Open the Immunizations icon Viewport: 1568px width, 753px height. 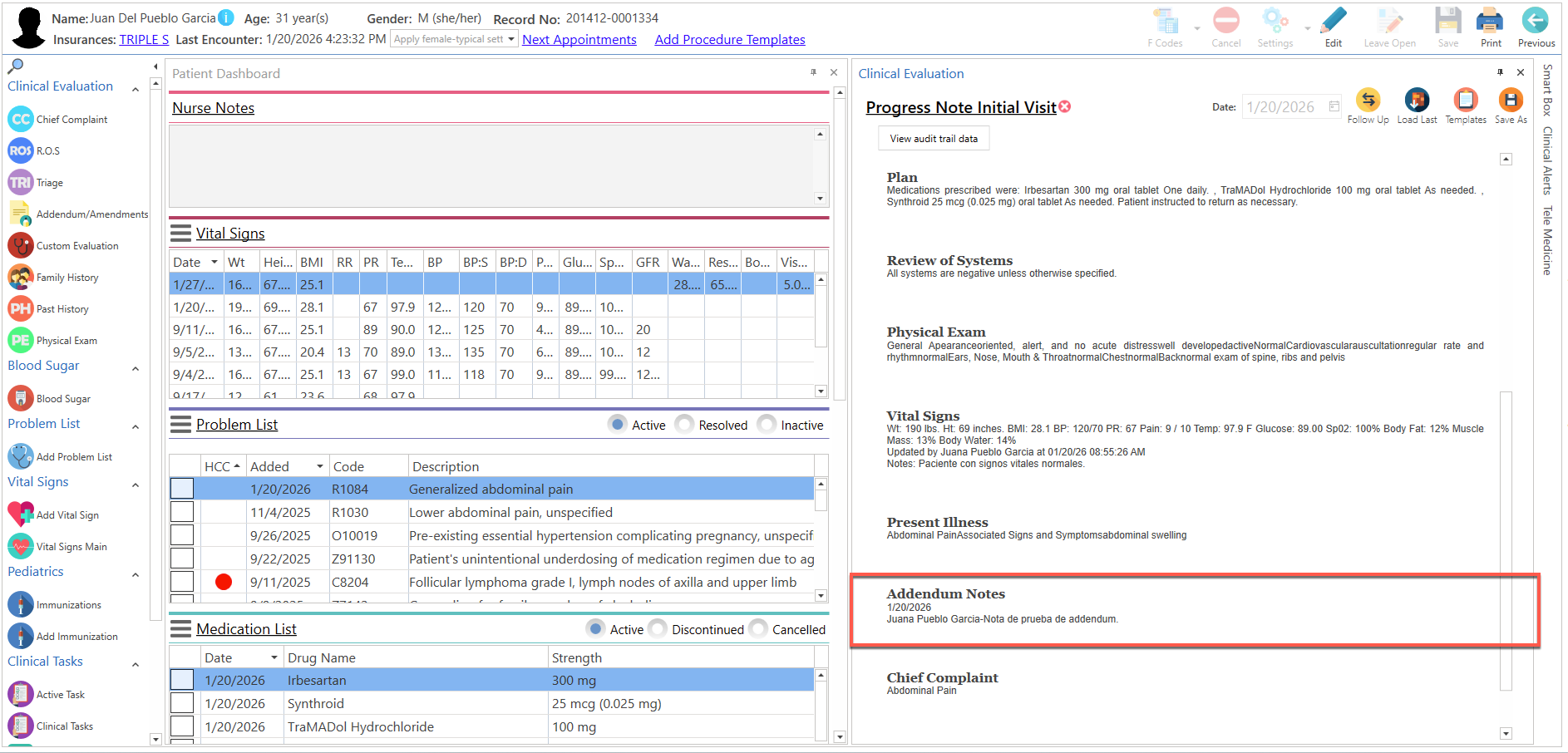pos(21,604)
